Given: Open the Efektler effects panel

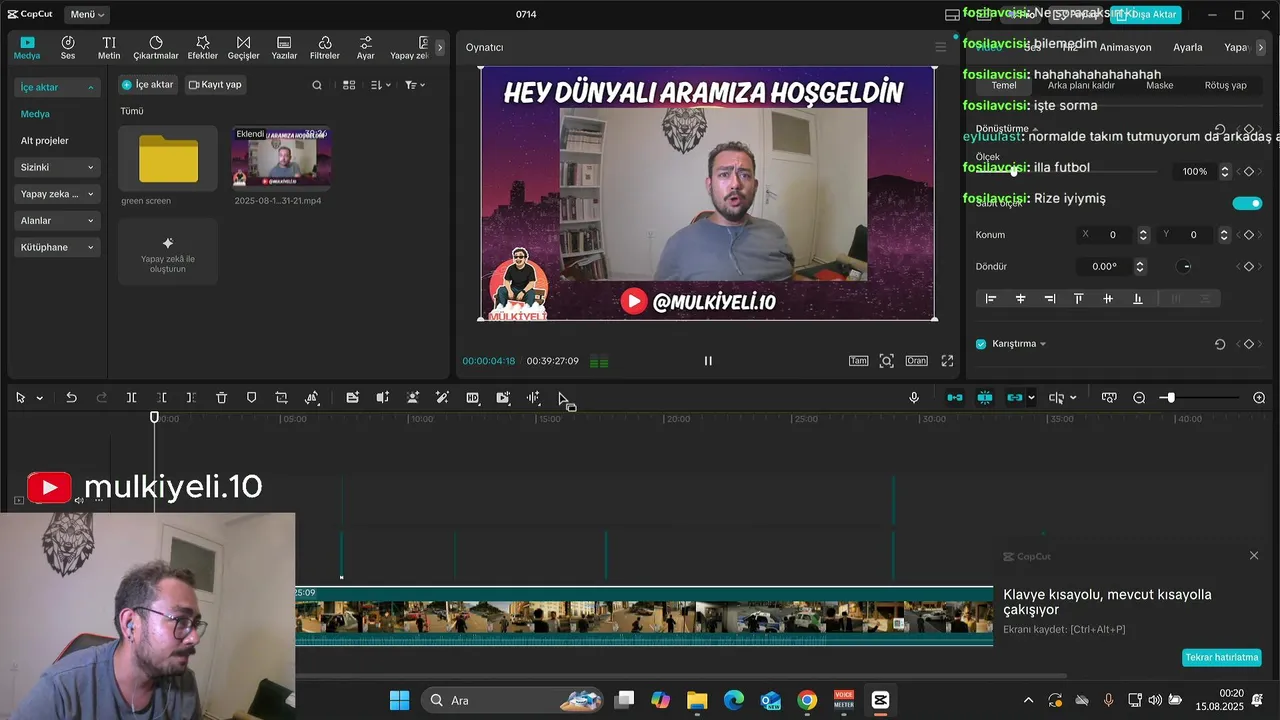Looking at the screenshot, I should (203, 48).
